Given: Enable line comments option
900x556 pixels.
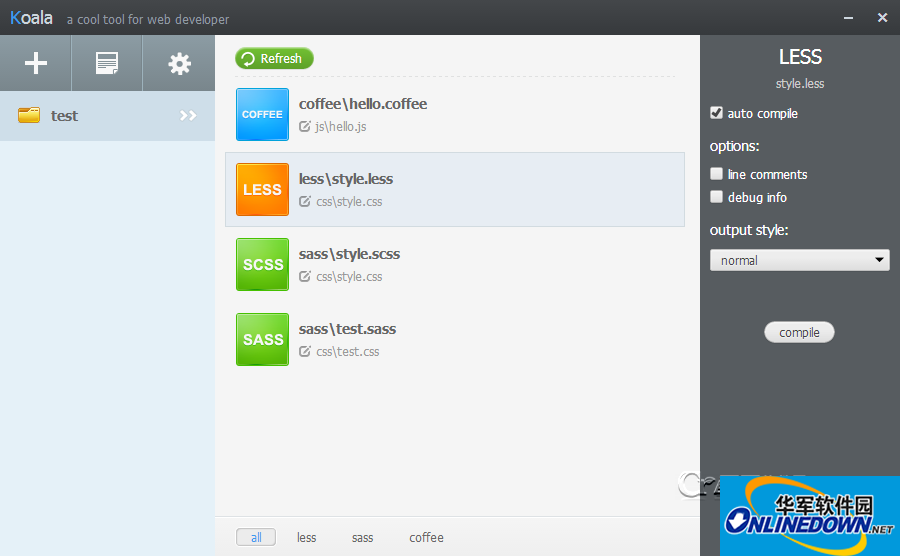Looking at the screenshot, I should tap(716, 173).
